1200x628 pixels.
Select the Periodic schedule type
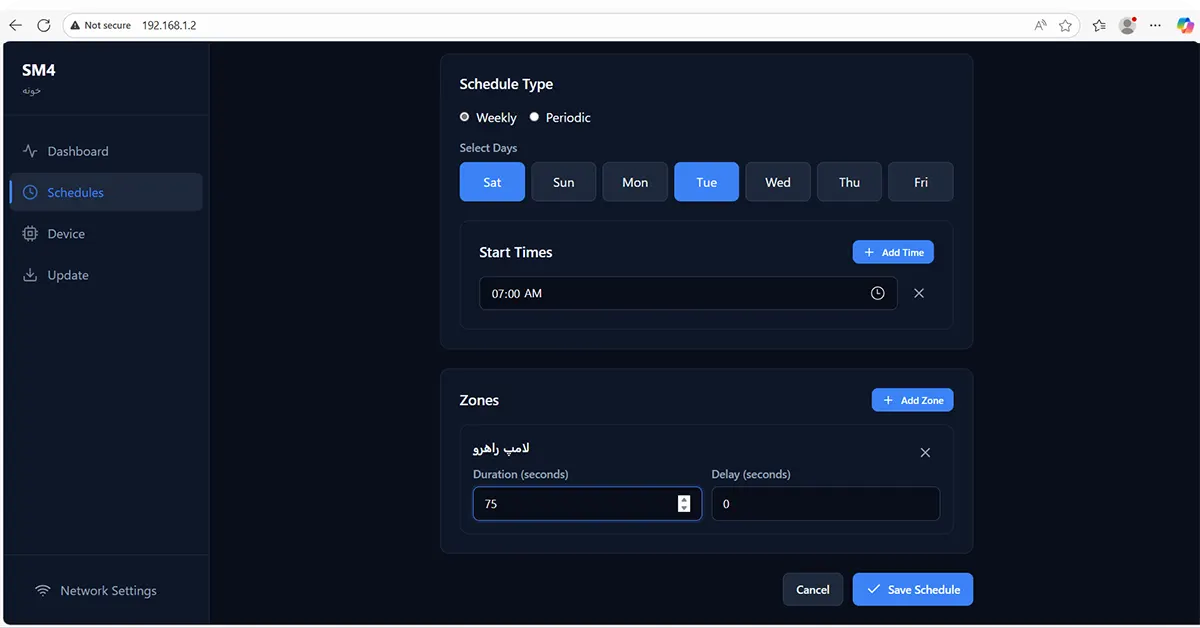[x=534, y=117]
